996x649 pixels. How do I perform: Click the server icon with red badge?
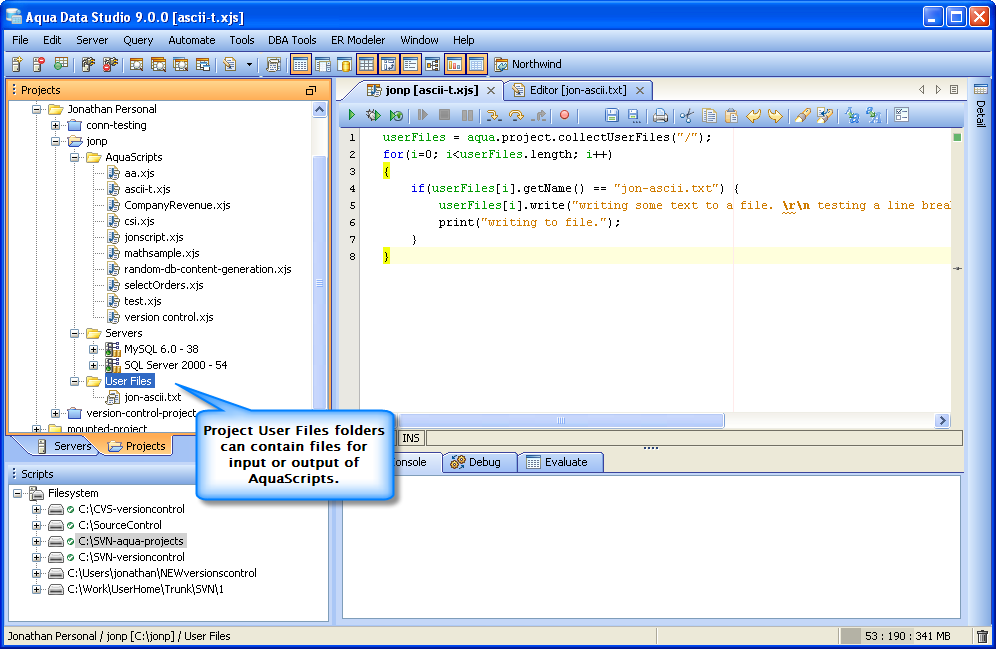(x=39, y=64)
